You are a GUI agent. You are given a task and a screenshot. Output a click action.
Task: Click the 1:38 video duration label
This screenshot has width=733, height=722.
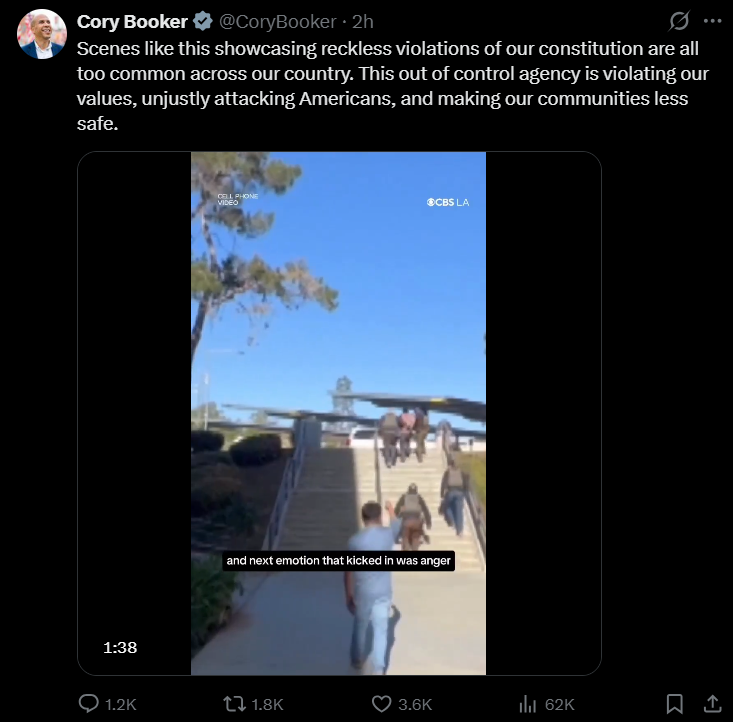(120, 648)
